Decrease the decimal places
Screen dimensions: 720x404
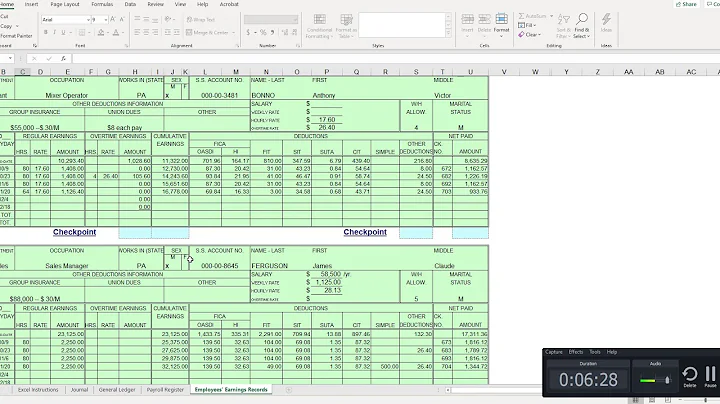[294, 33]
